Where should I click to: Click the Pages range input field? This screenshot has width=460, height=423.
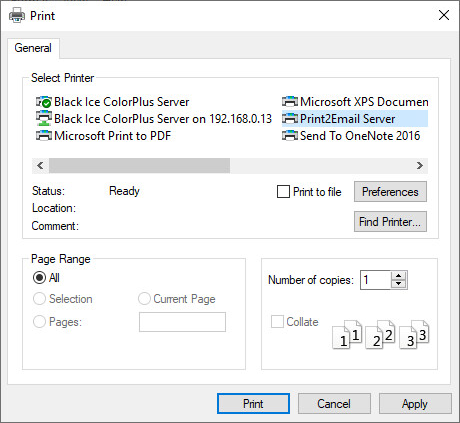(x=182, y=322)
